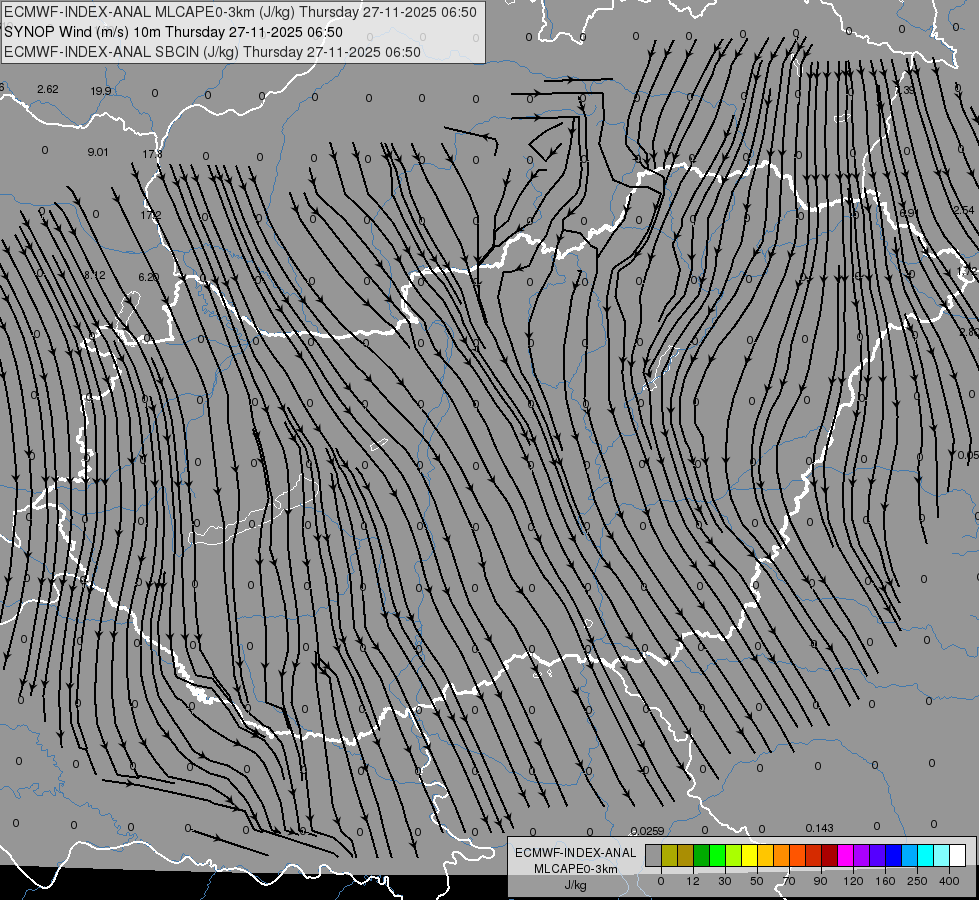Click the cyan legend swatch
Image resolution: width=979 pixels, height=900 pixels.
(x=925, y=855)
